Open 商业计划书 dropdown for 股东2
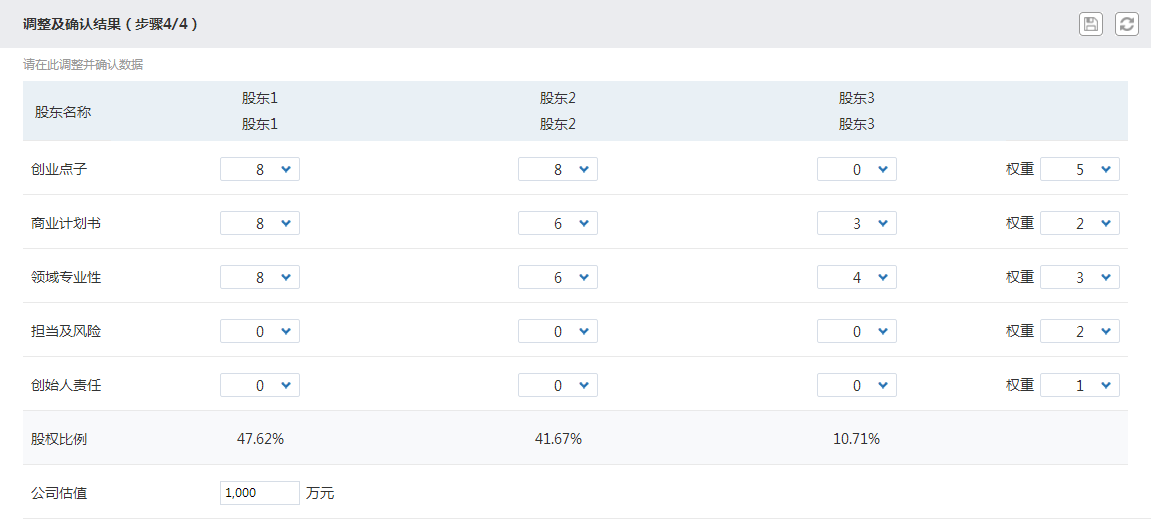The height and width of the screenshot is (530, 1151). (x=558, y=223)
